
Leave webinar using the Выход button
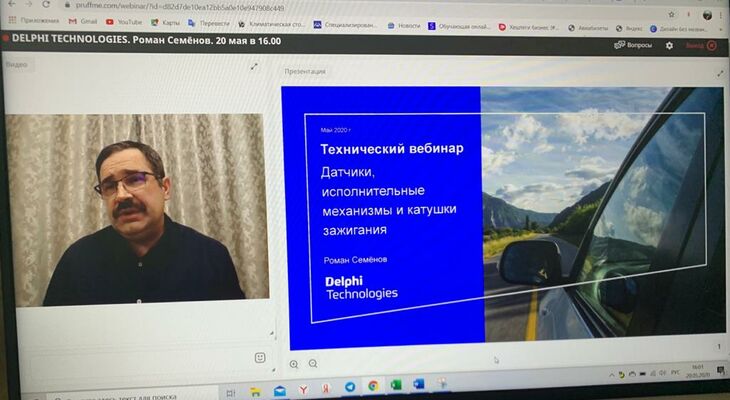click(x=701, y=46)
